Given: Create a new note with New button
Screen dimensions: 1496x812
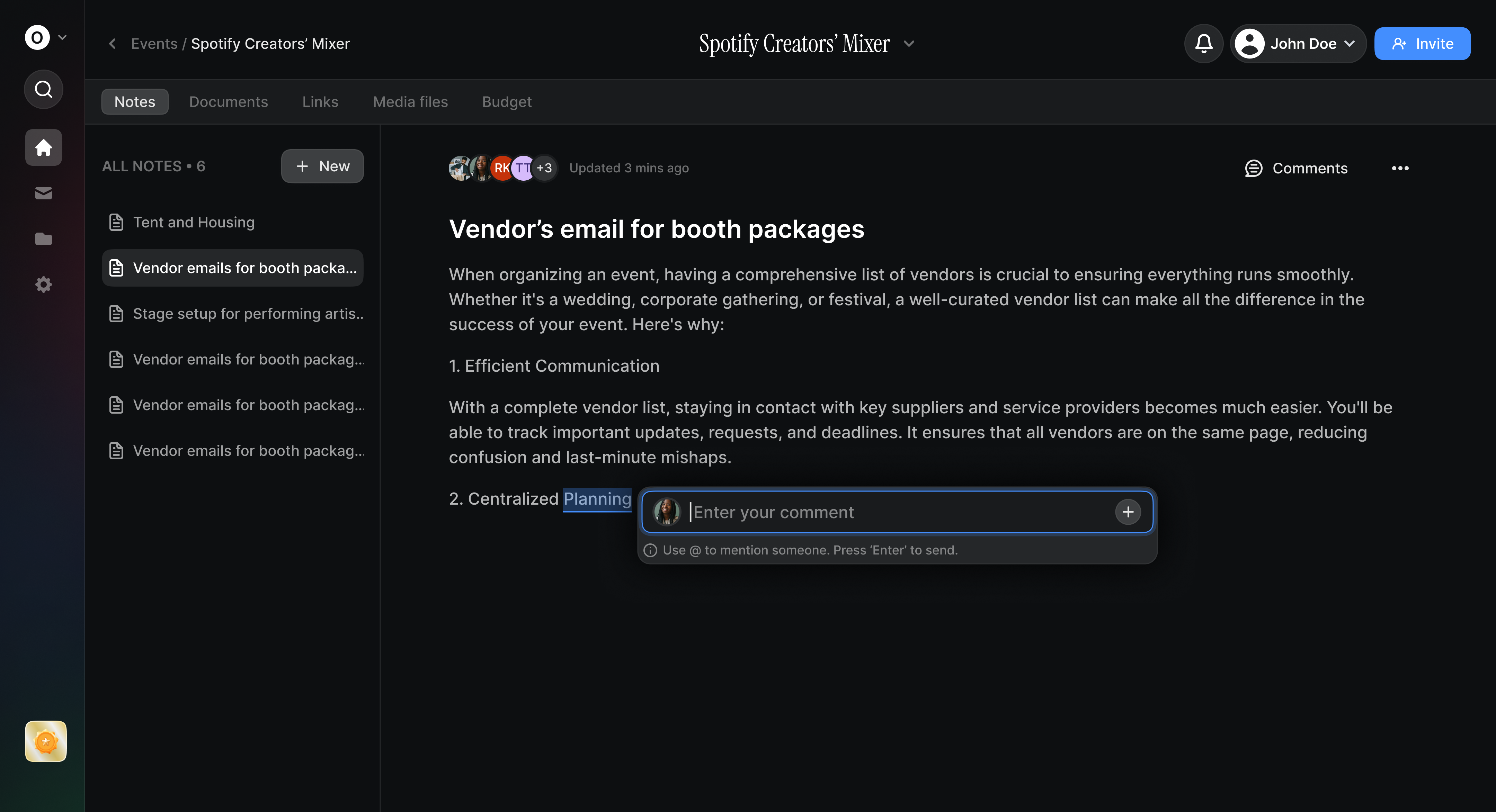Looking at the screenshot, I should coord(322,166).
